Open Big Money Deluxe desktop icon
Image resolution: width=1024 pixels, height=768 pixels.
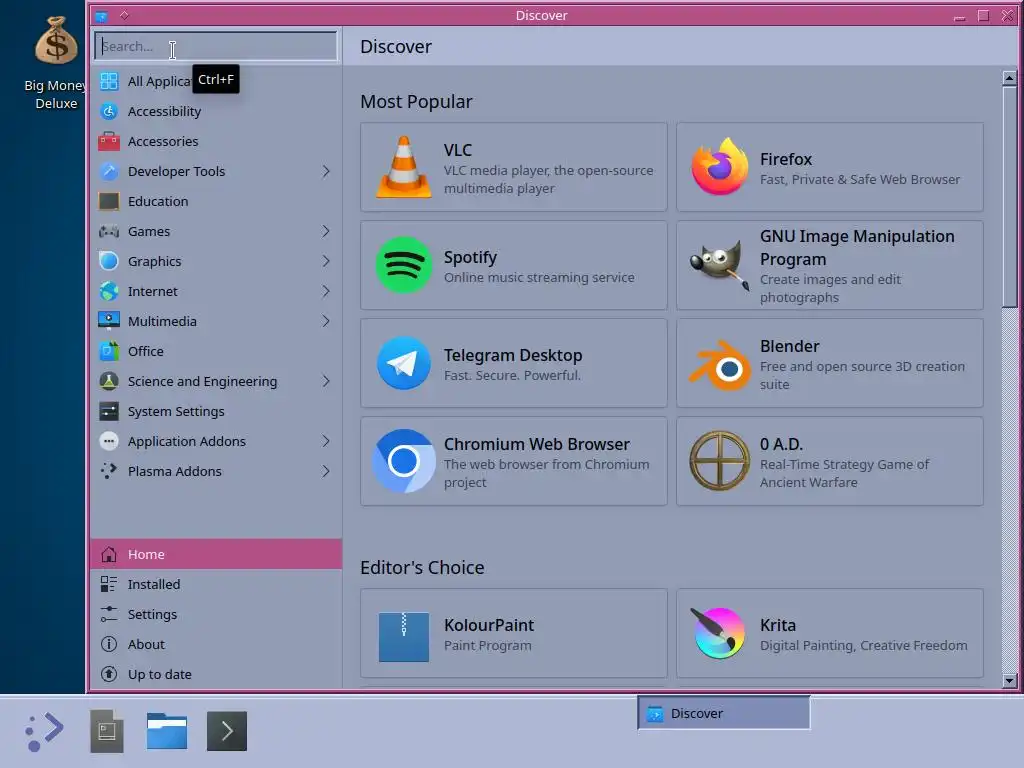click(x=56, y=63)
